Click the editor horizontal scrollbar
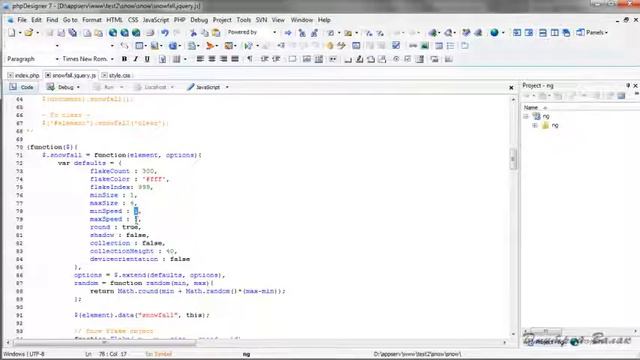This screenshot has height=360, width=640. (104, 343)
